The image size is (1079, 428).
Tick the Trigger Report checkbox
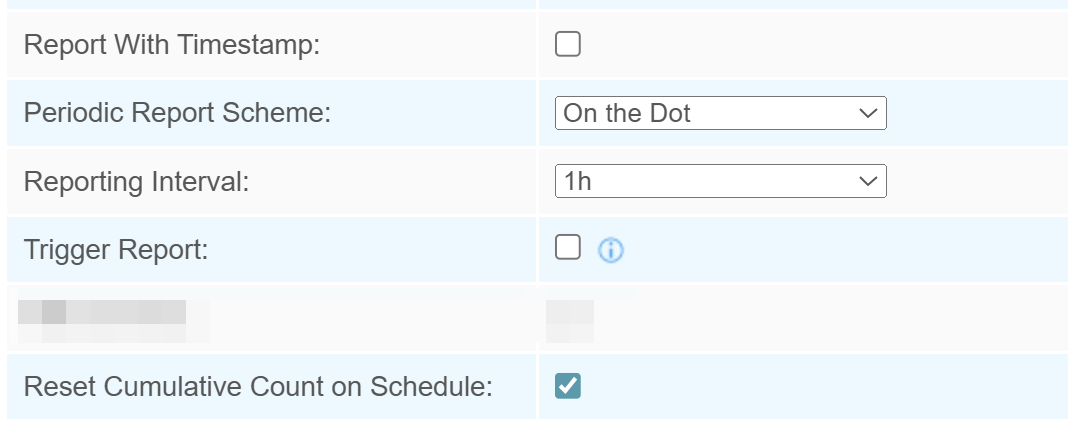click(x=568, y=249)
